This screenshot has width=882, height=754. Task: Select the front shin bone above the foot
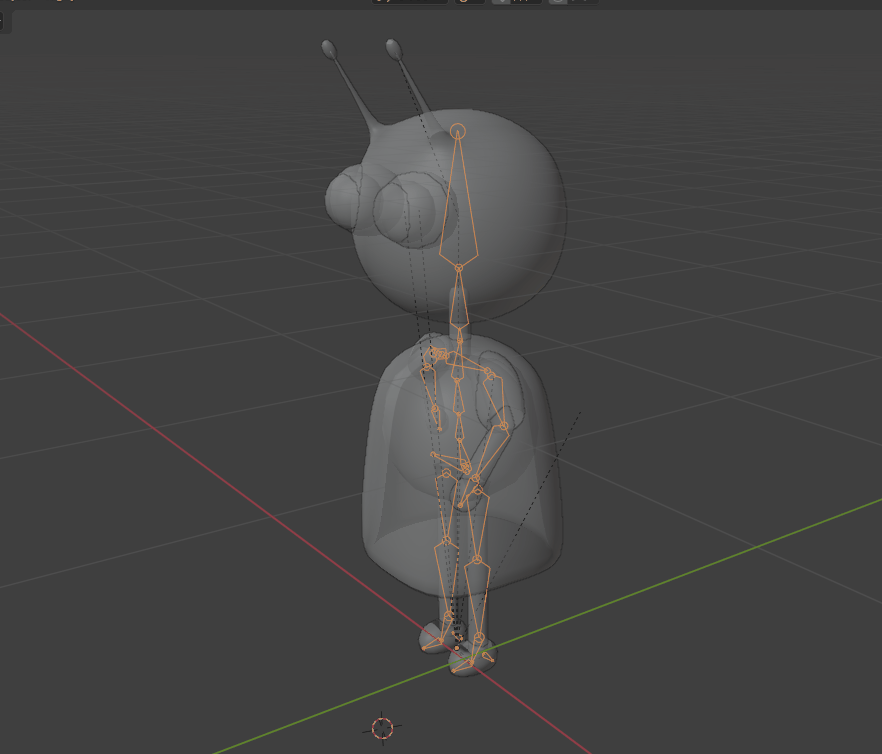point(477,599)
